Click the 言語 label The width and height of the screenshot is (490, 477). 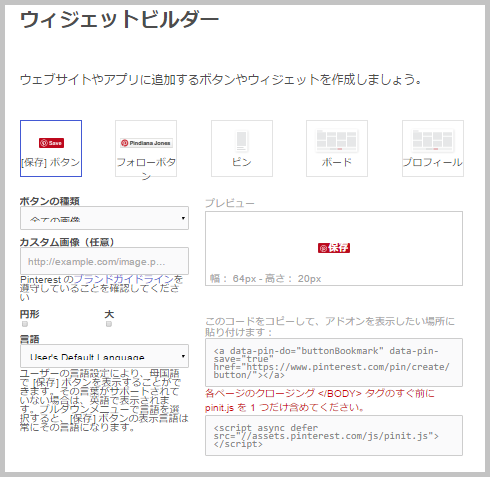30,339
